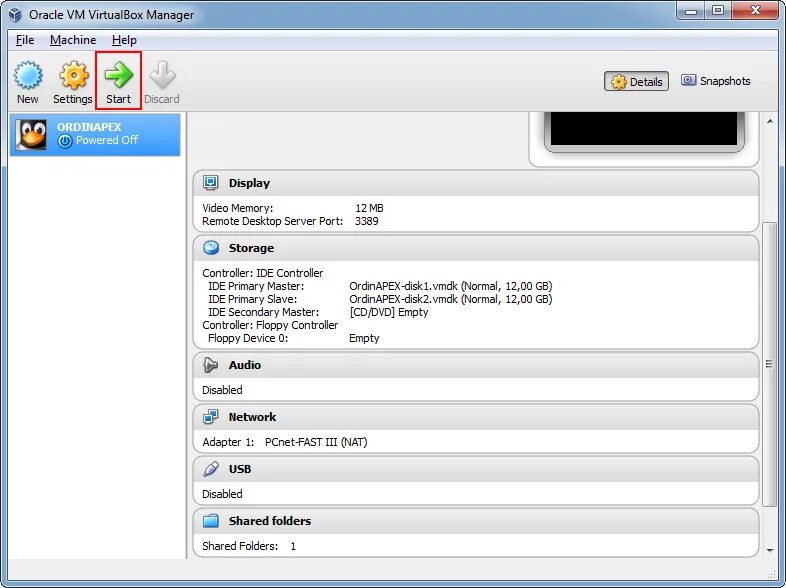Close the VirtualBox Manager window

coord(755,11)
